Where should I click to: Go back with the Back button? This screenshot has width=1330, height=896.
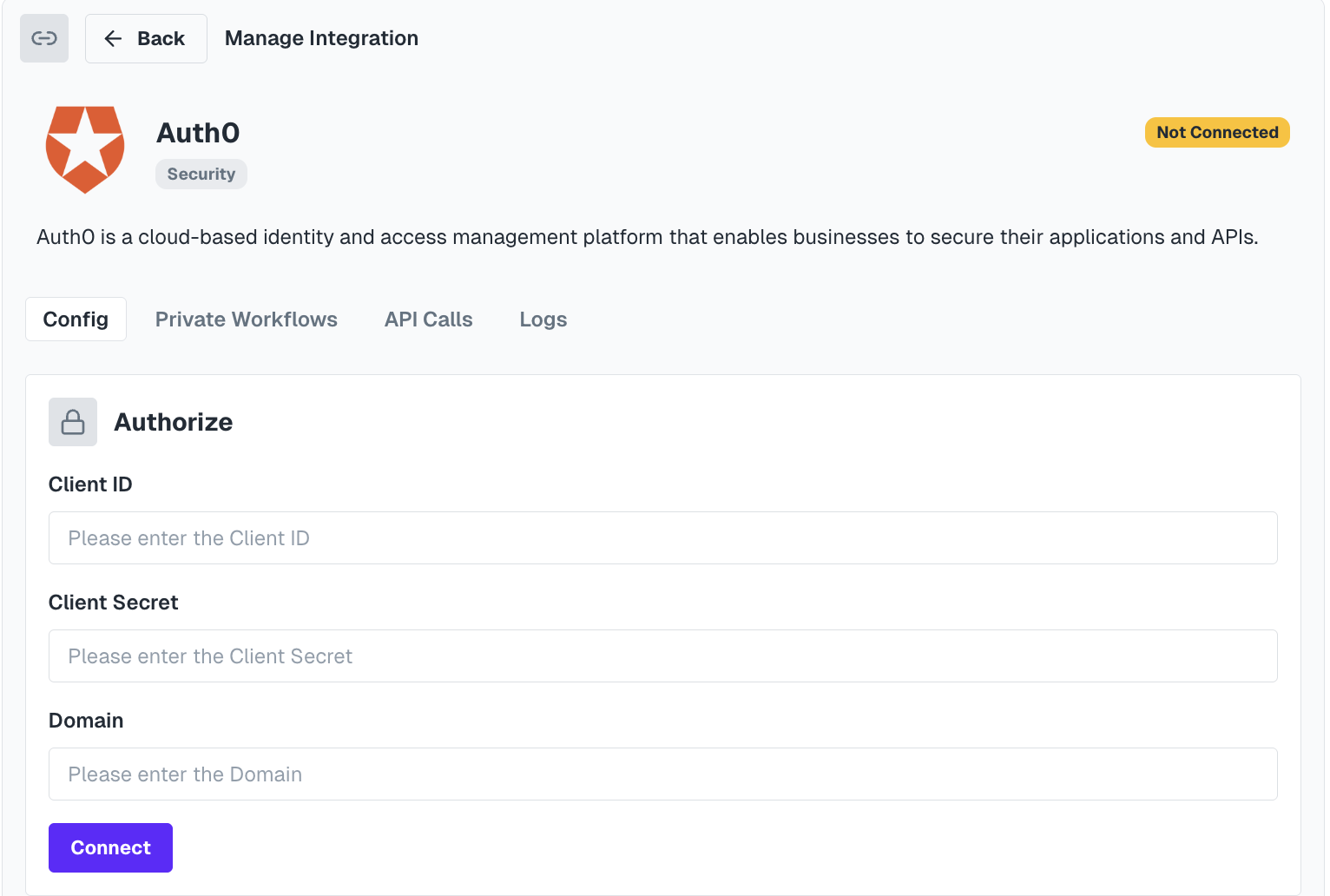pos(146,38)
